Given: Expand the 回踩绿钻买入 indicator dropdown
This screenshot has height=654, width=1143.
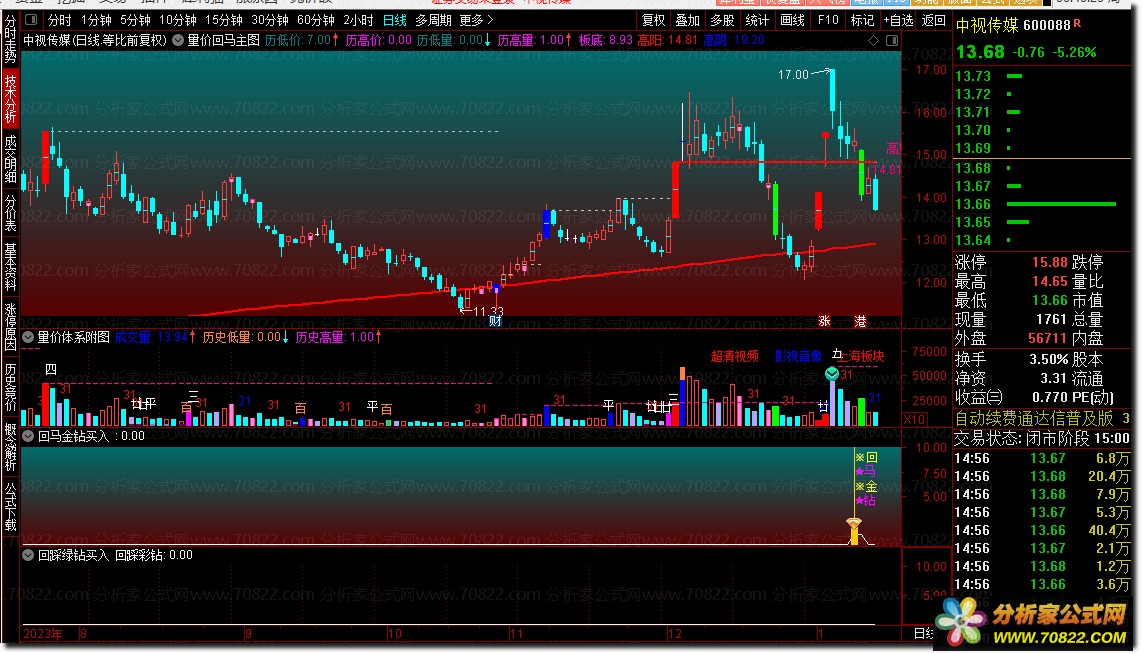Looking at the screenshot, I should click(x=28, y=555).
